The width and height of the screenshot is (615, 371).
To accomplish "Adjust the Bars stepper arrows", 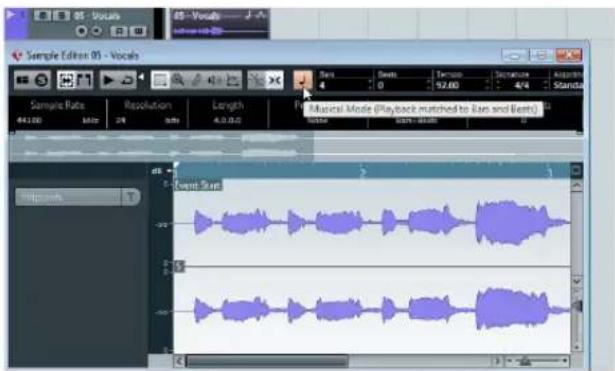I will coord(370,85).
